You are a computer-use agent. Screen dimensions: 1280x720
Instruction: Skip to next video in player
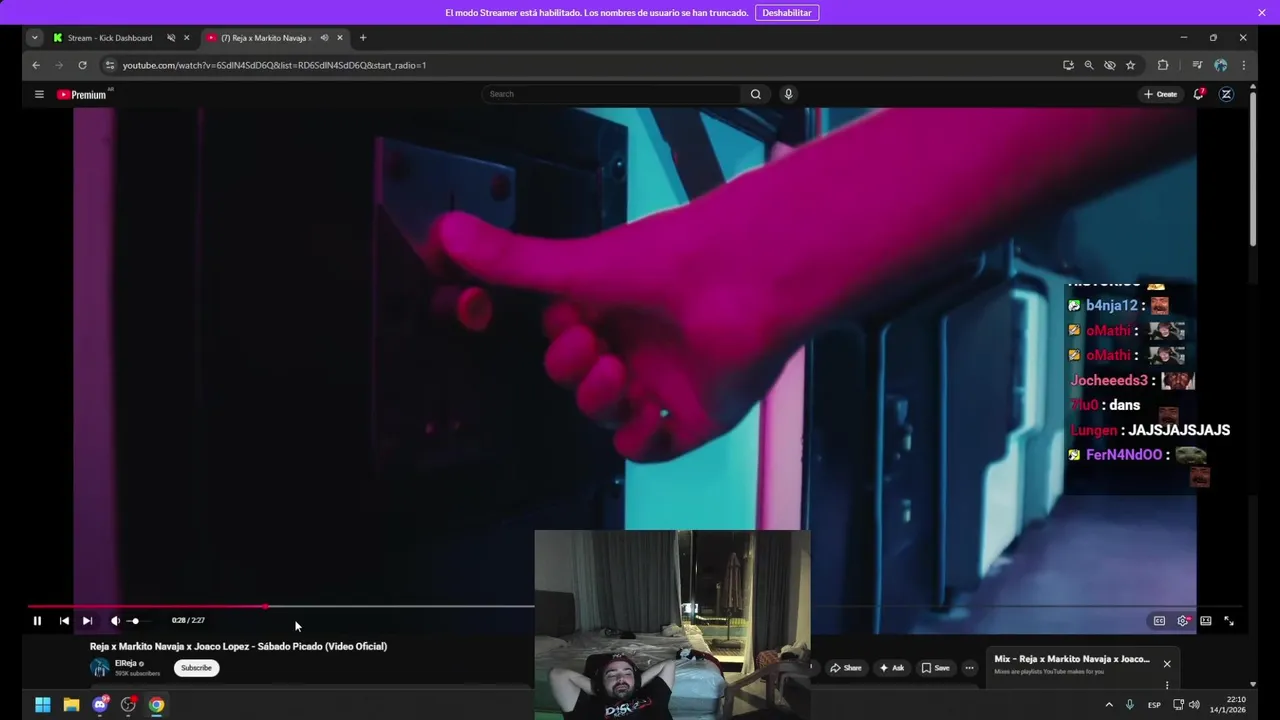point(87,621)
